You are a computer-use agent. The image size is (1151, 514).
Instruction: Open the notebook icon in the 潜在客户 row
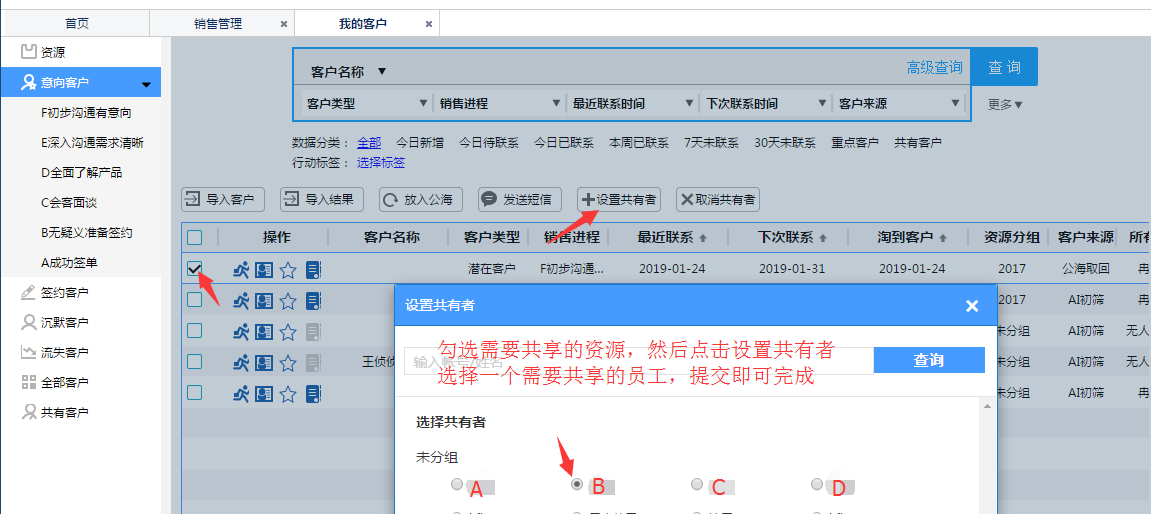click(313, 269)
